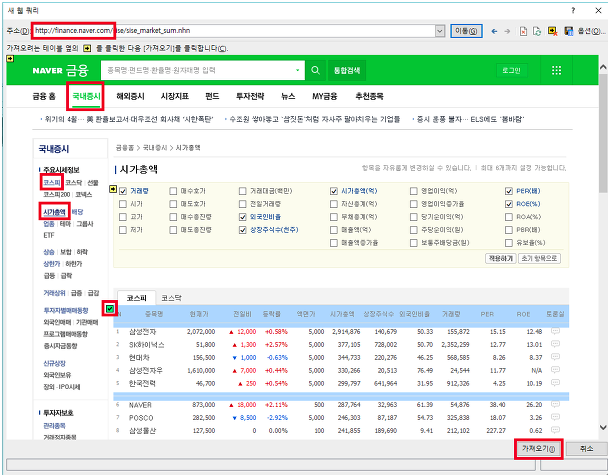Click the hide table icons toolbar button

tap(553, 31)
